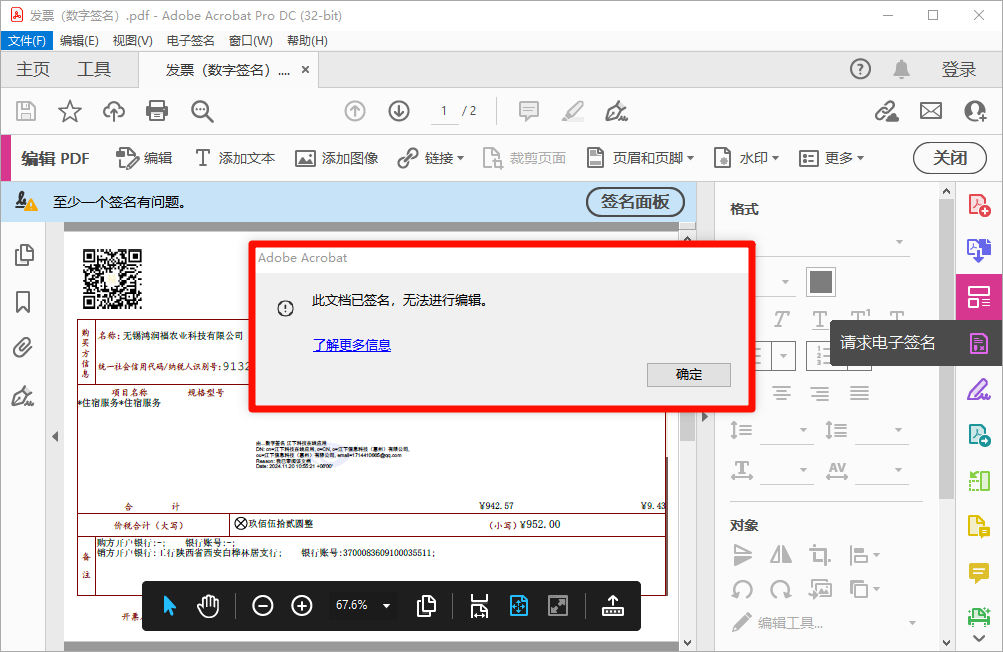This screenshot has width=1003, height=652.
Task: Close the 发票 document tab
Action: tap(306, 69)
